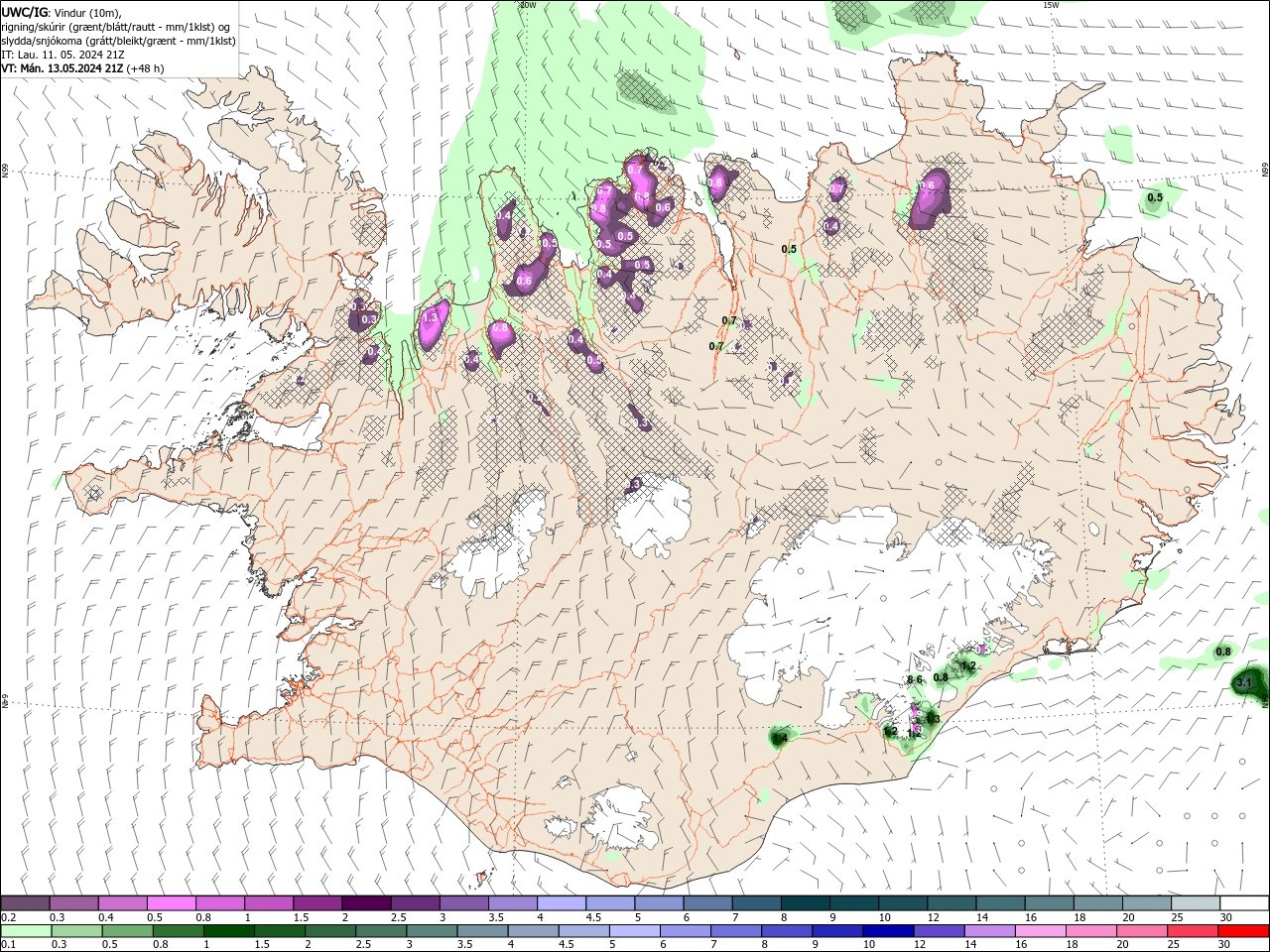Click the 0.2–0.3 dusky purple swatch, upper legend row
Screen dimensions: 1270x952
[x=26, y=902]
